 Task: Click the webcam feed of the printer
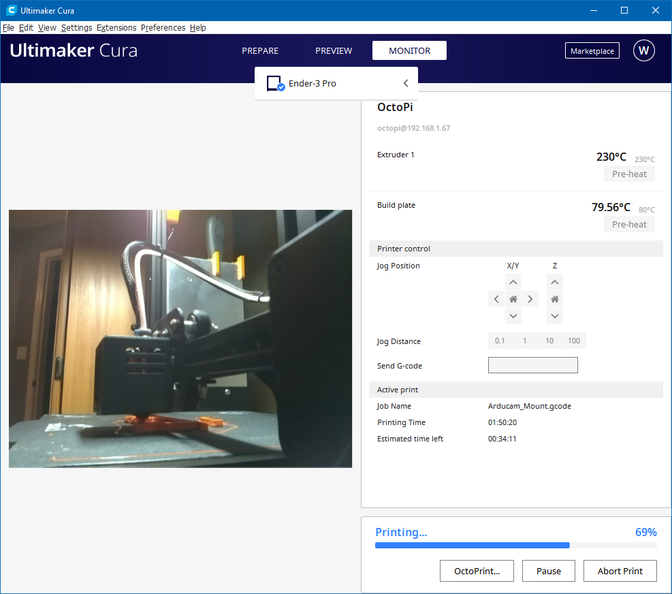[180, 339]
